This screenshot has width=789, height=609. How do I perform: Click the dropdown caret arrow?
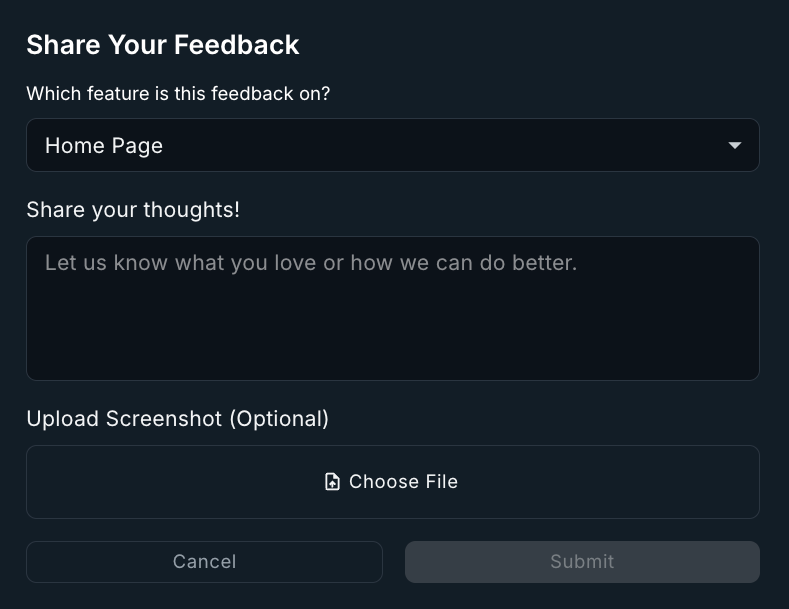[x=735, y=146]
